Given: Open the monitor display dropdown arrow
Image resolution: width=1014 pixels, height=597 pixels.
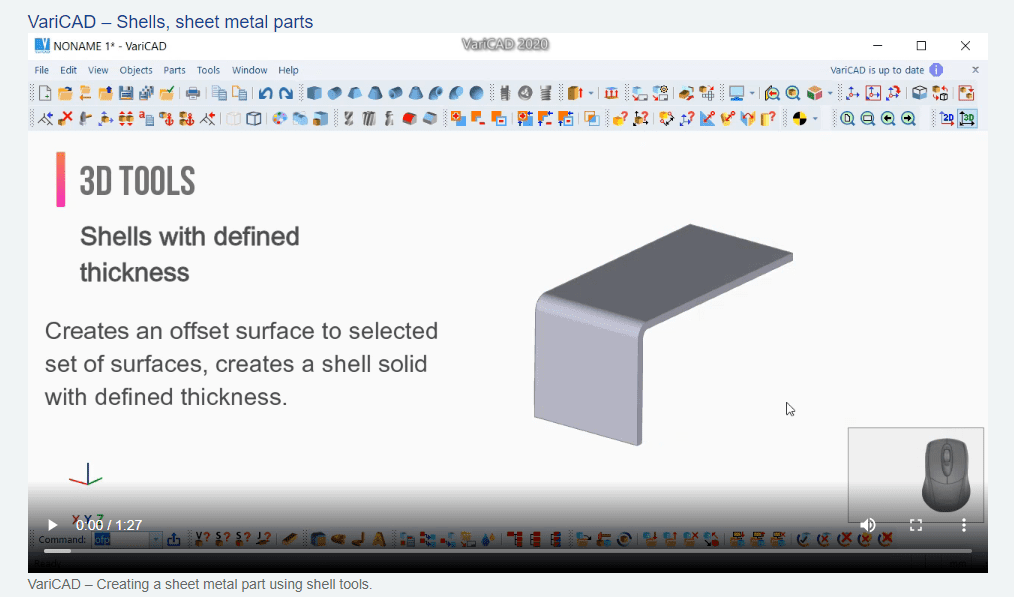Looking at the screenshot, I should [751, 94].
